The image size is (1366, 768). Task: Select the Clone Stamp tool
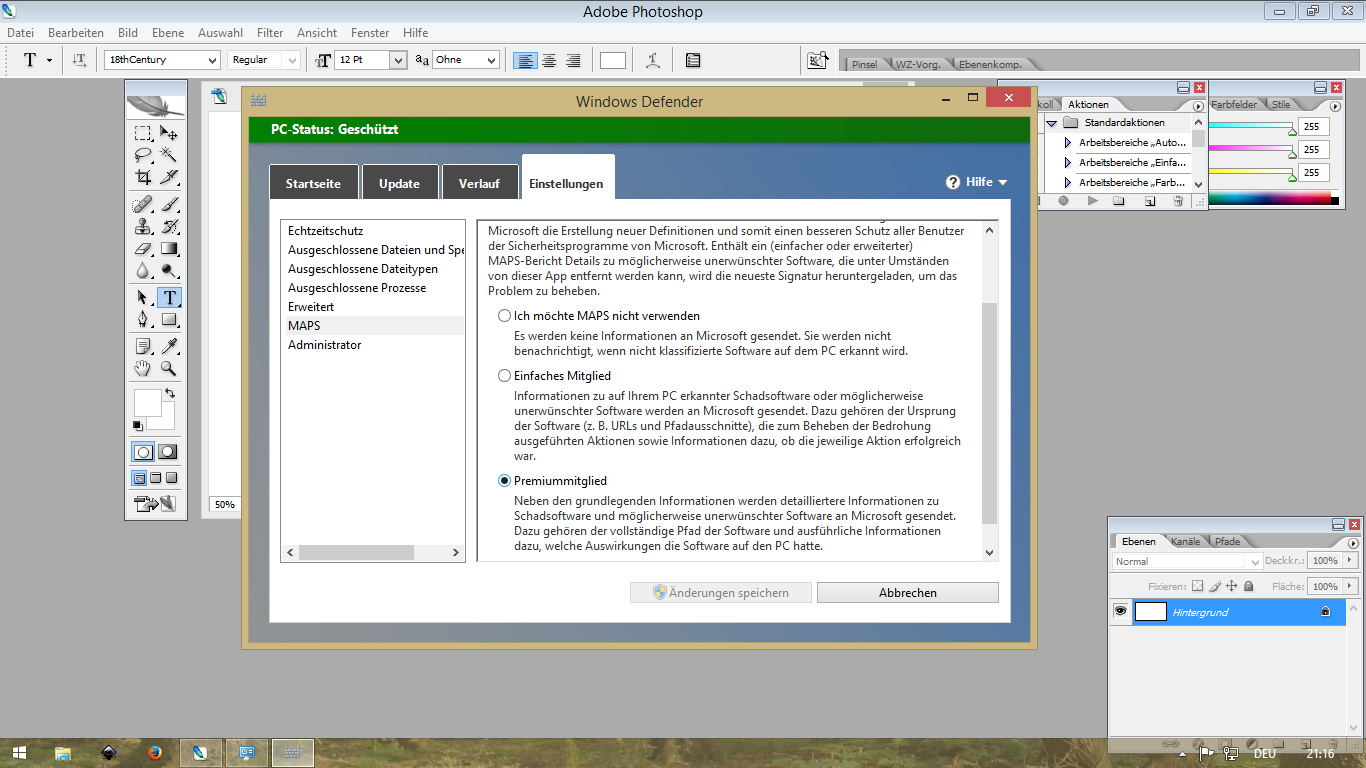click(144, 227)
